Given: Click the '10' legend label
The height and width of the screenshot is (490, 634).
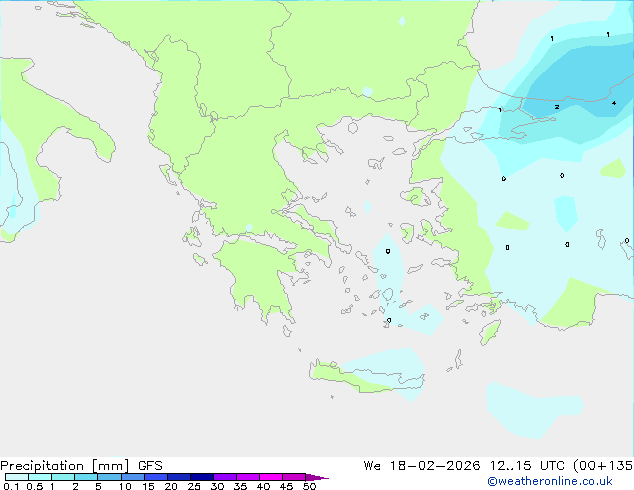Looking at the screenshot, I should (x=125, y=486).
